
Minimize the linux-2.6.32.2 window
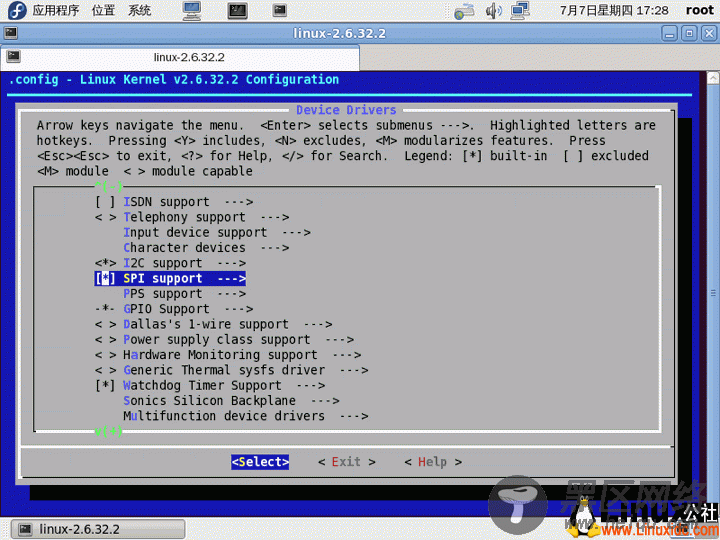click(670, 34)
